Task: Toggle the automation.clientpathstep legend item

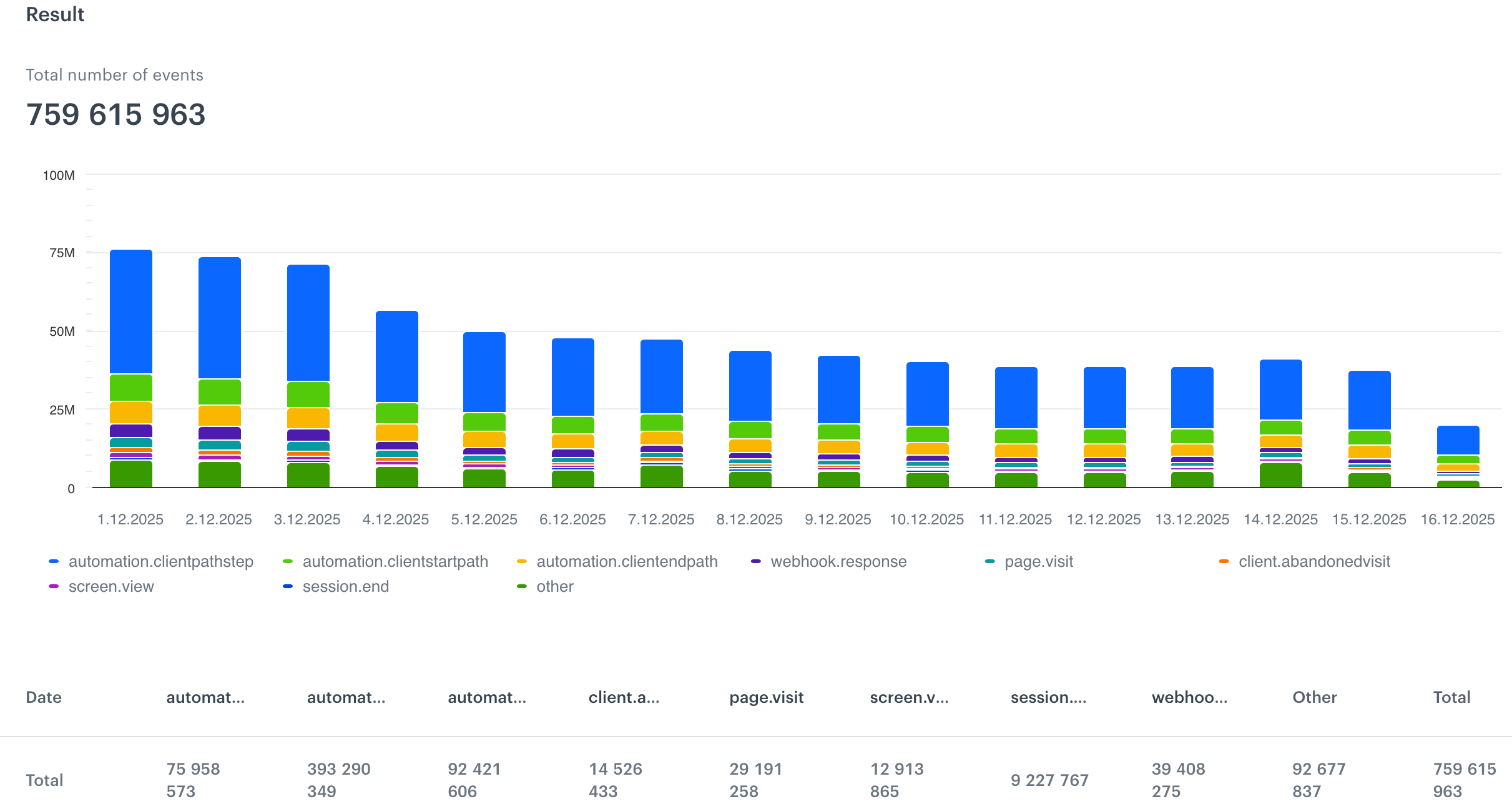Action: [x=160, y=561]
